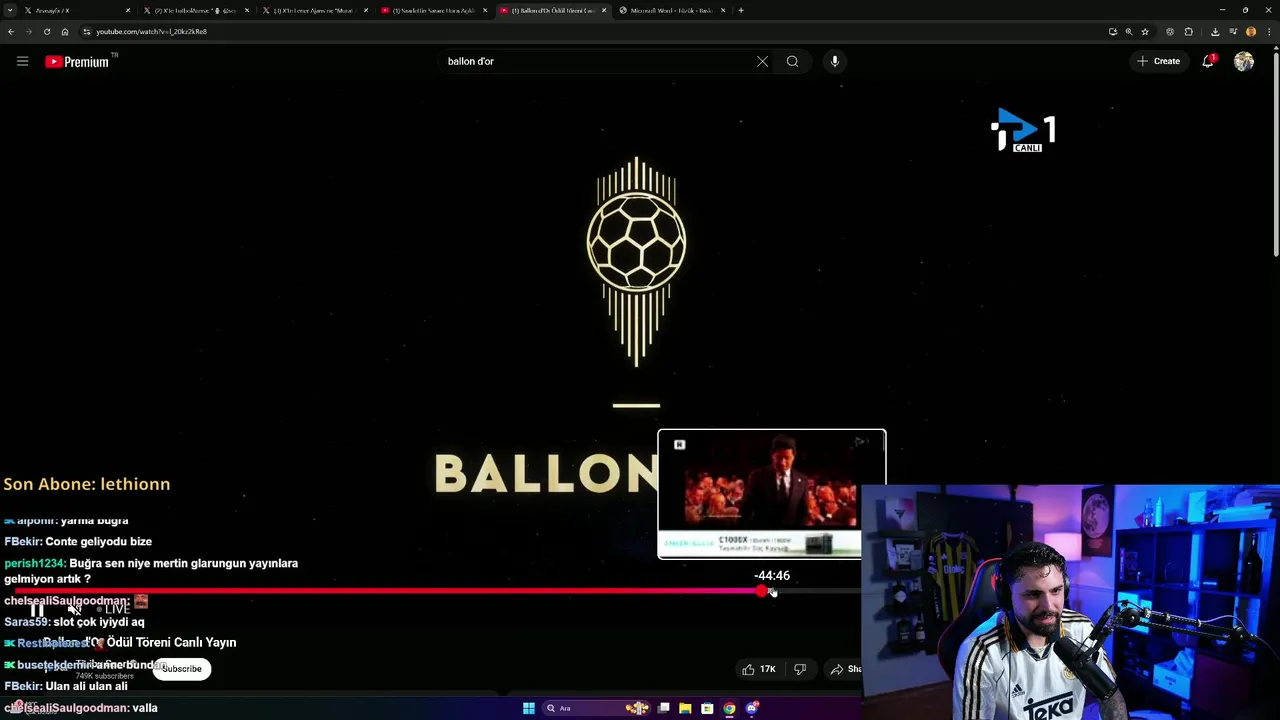The width and height of the screenshot is (1280, 720).
Task: Click the seek preview thumbnail
Action: (x=772, y=494)
